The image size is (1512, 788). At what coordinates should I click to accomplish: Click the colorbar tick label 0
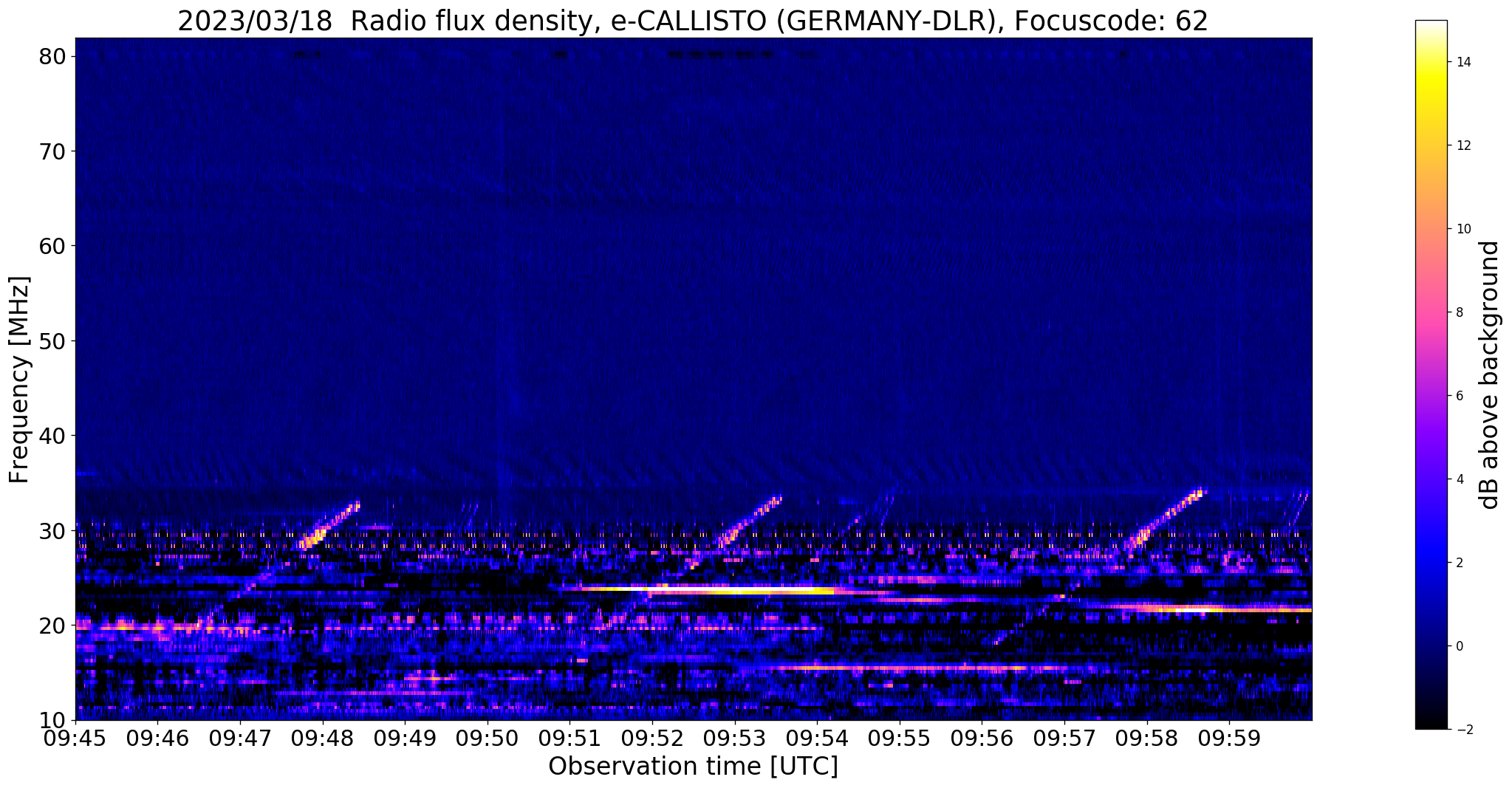(x=1459, y=646)
